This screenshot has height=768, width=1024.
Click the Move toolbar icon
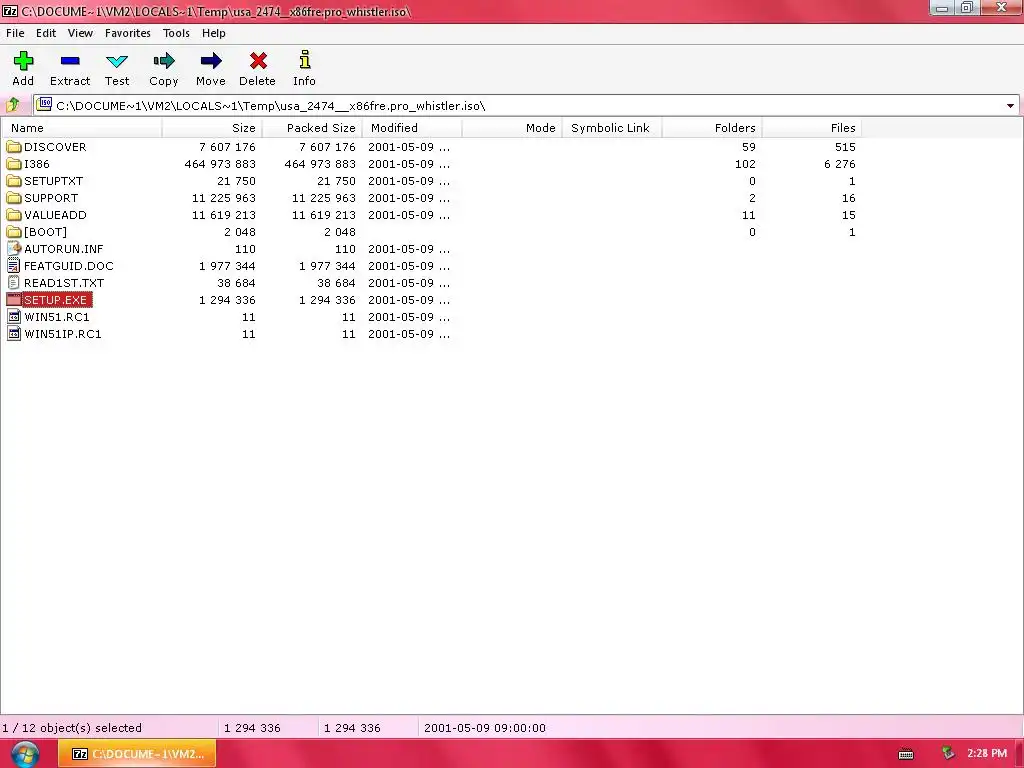click(210, 61)
